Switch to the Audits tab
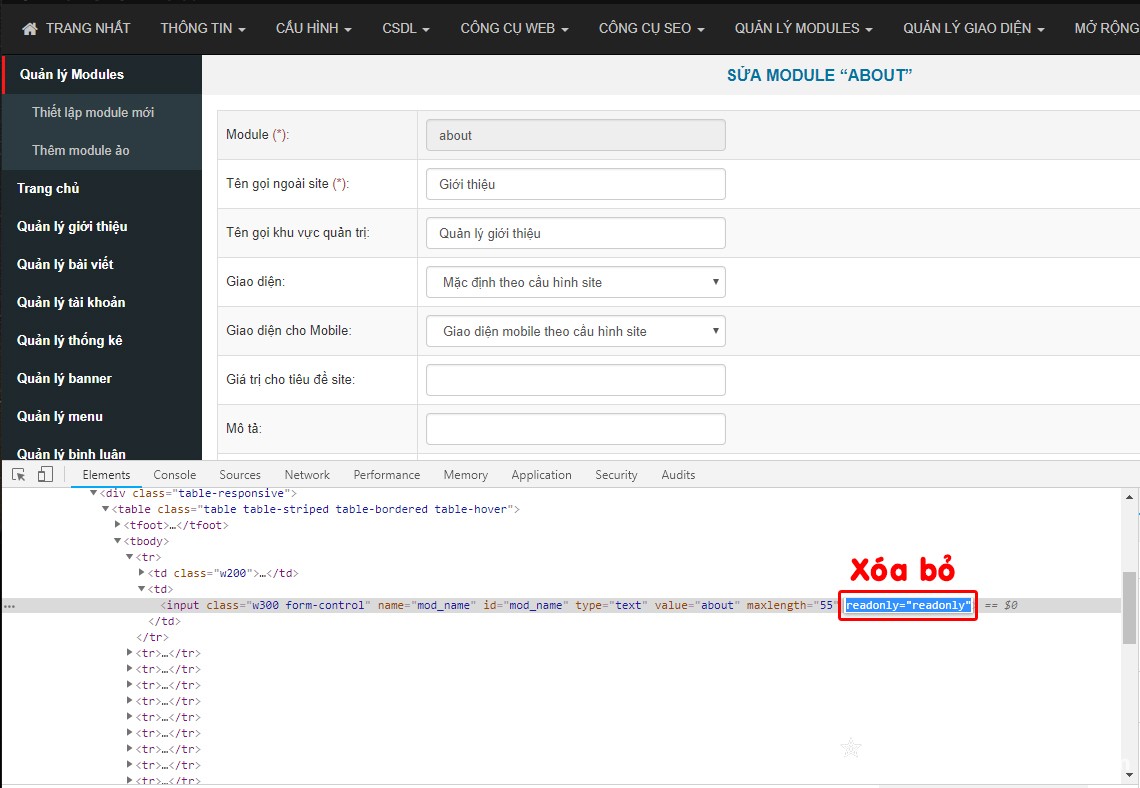The height and width of the screenshot is (788, 1140). click(x=678, y=475)
